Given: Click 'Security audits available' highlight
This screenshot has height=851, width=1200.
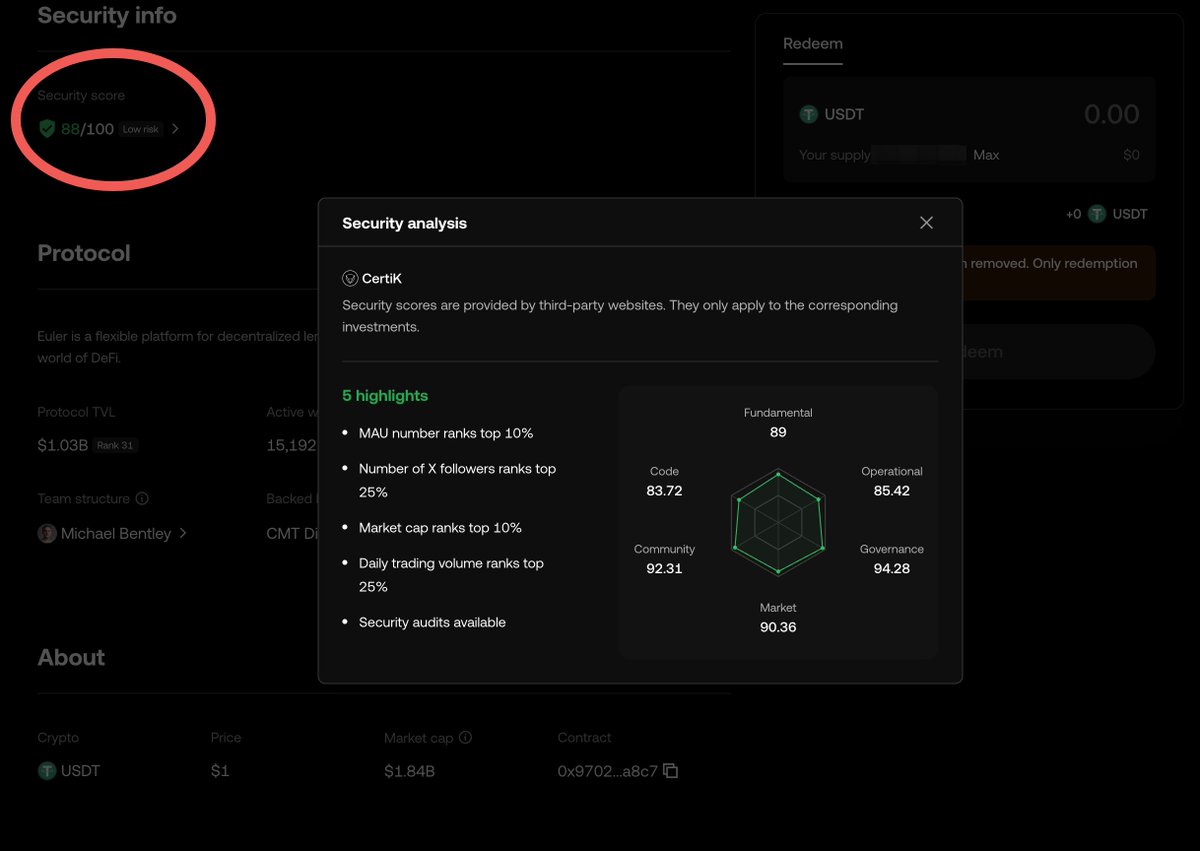Looking at the screenshot, I should pyautogui.click(x=432, y=622).
